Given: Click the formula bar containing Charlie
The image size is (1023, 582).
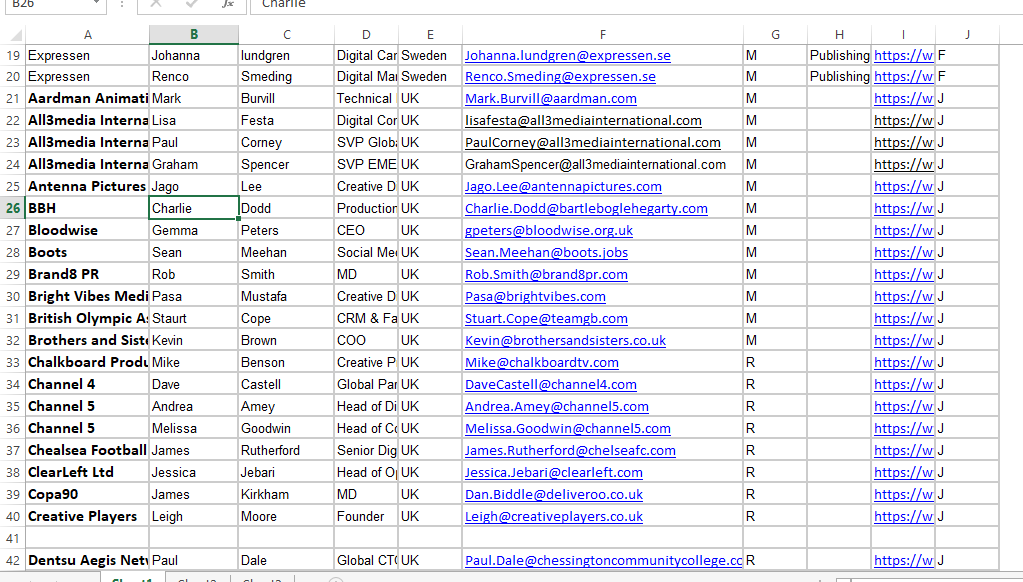Looking at the screenshot, I should coord(600,4).
